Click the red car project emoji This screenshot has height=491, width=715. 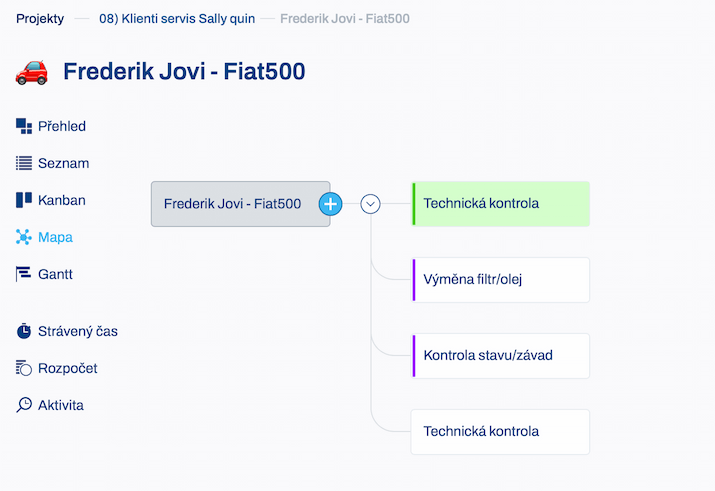pyautogui.click(x=31, y=72)
